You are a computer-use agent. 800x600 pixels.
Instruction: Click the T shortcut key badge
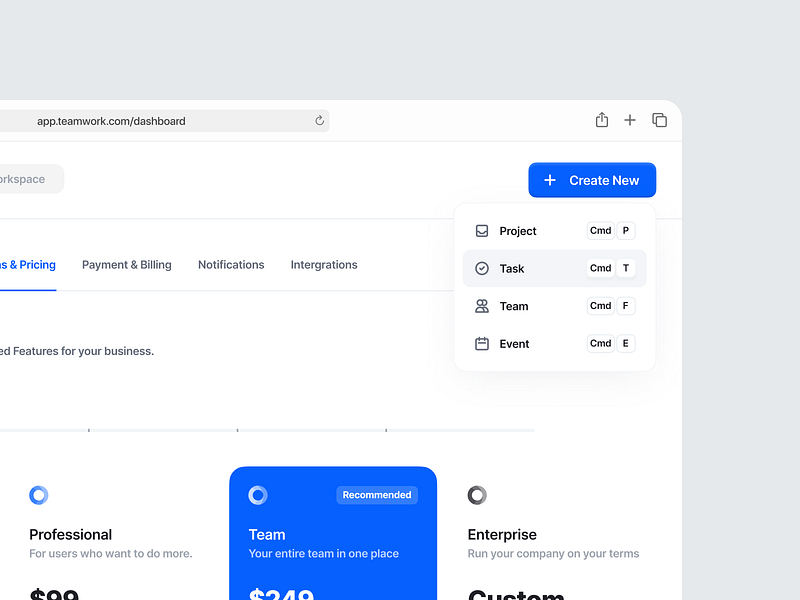626,268
